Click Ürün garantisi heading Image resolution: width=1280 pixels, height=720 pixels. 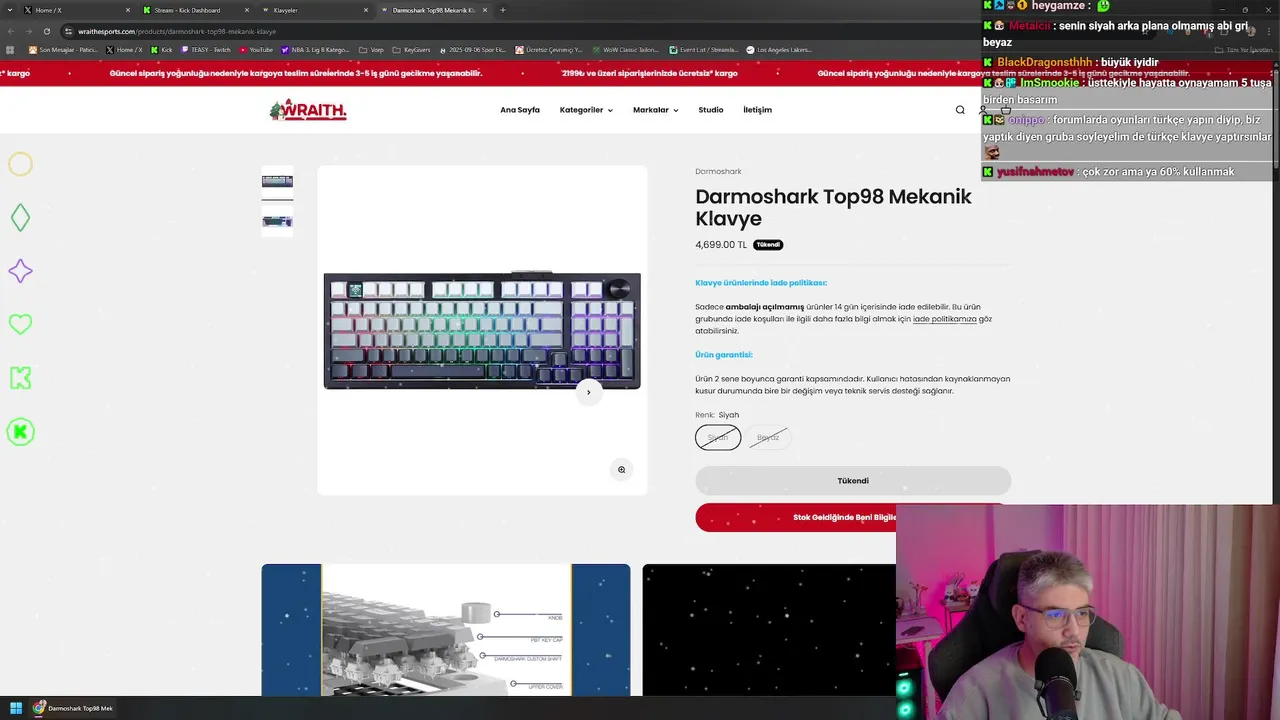(724, 355)
